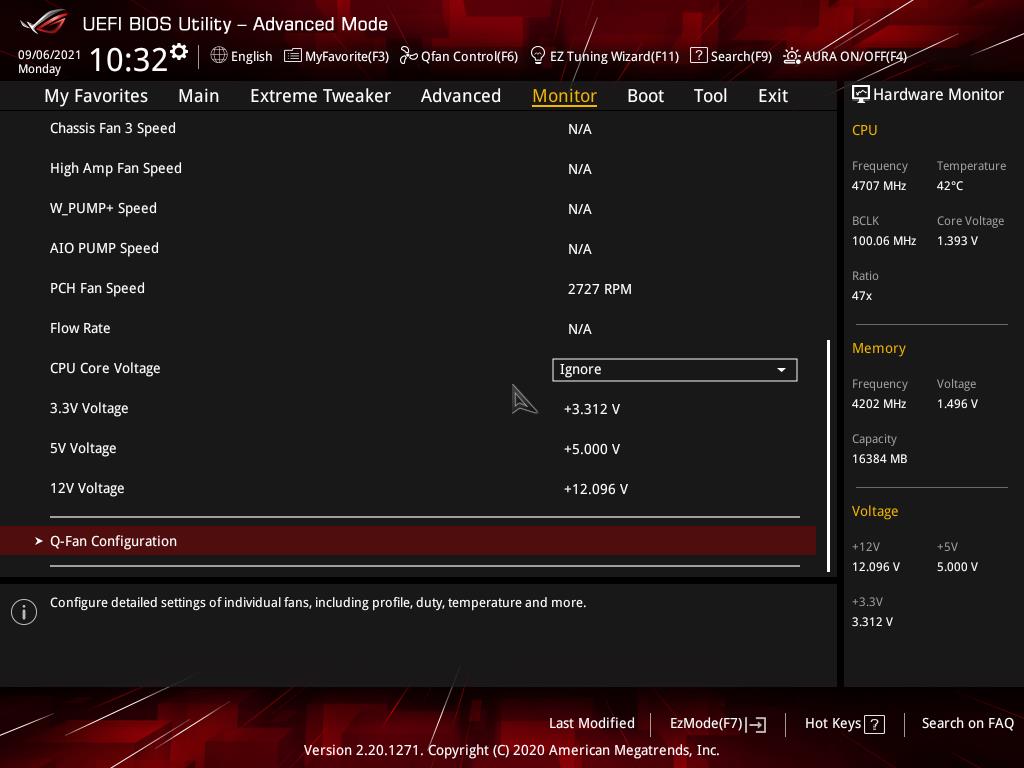This screenshot has height=768, width=1024.
Task: Select 12V Voltage row
Action: tap(408, 488)
